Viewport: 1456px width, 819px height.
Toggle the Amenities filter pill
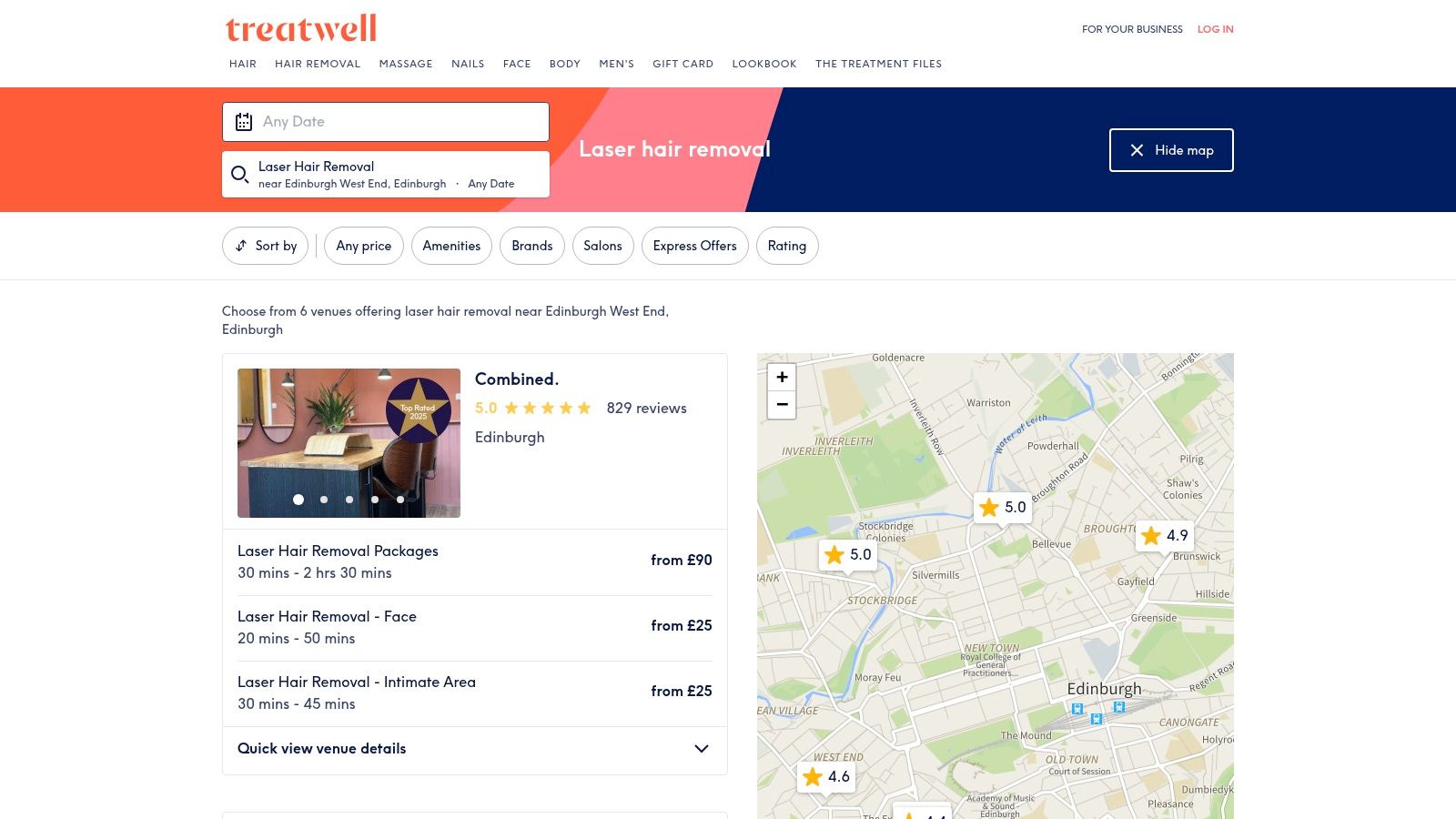[451, 246]
